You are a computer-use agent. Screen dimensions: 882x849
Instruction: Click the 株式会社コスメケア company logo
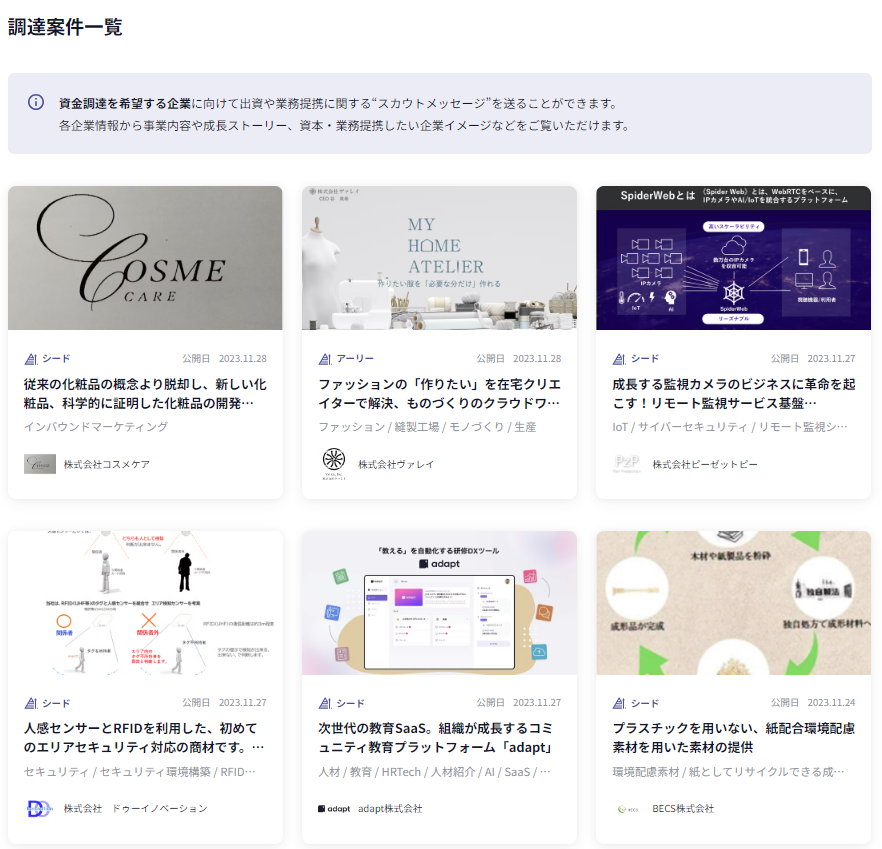tap(40, 464)
